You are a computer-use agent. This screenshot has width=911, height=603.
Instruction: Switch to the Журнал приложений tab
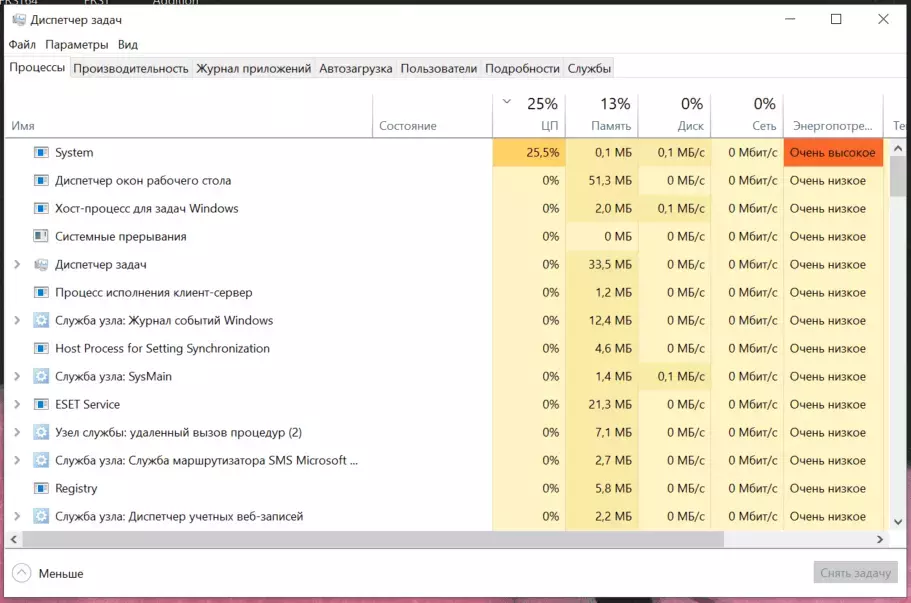(253, 69)
